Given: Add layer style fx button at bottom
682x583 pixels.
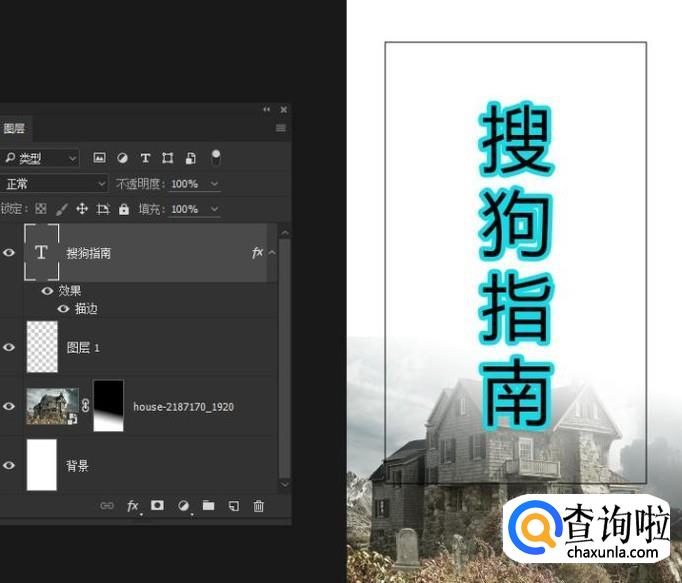Looking at the screenshot, I should tap(133, 506).
